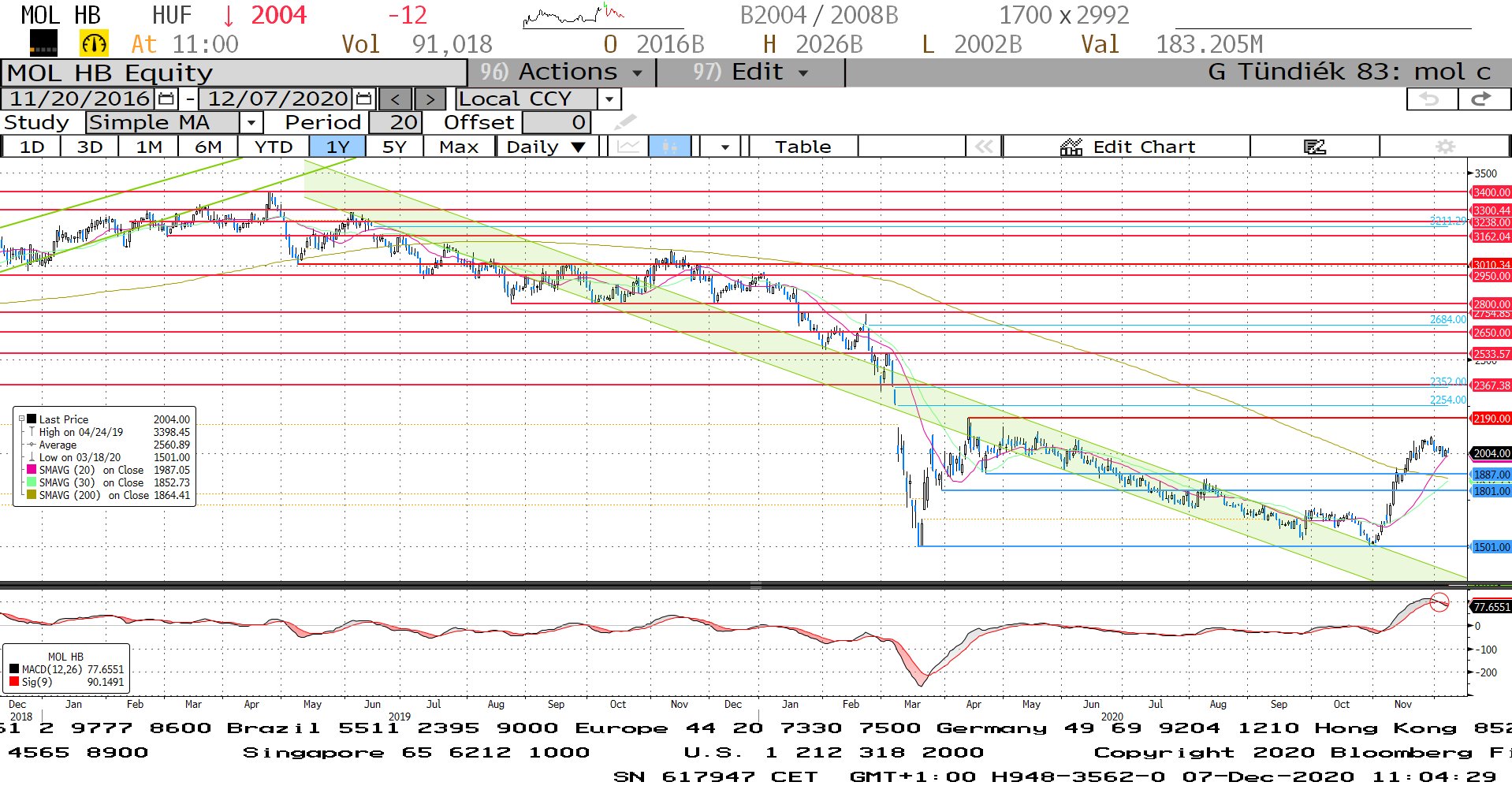Click the redo arrow icon
This screenshot has height=808, width=1512.
click(x=1482, y=99)
